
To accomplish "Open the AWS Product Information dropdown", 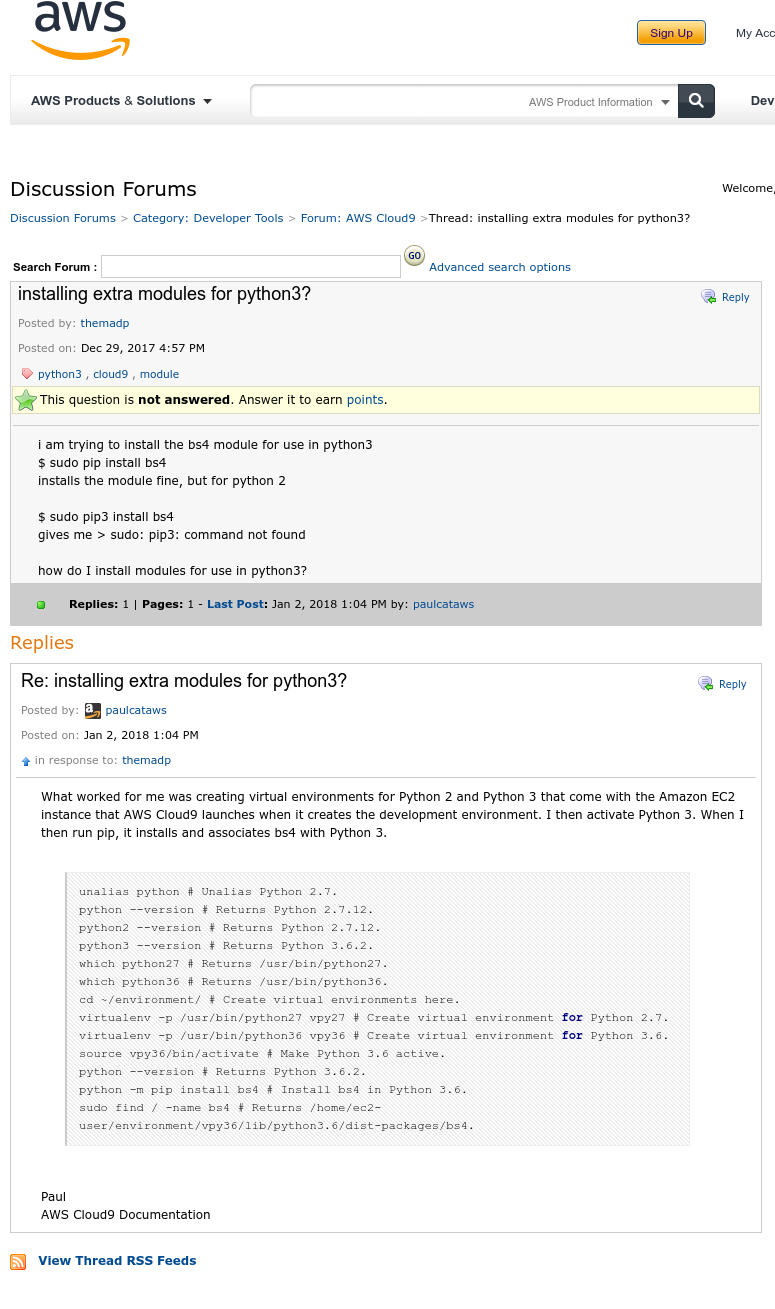I will point(599,102).
